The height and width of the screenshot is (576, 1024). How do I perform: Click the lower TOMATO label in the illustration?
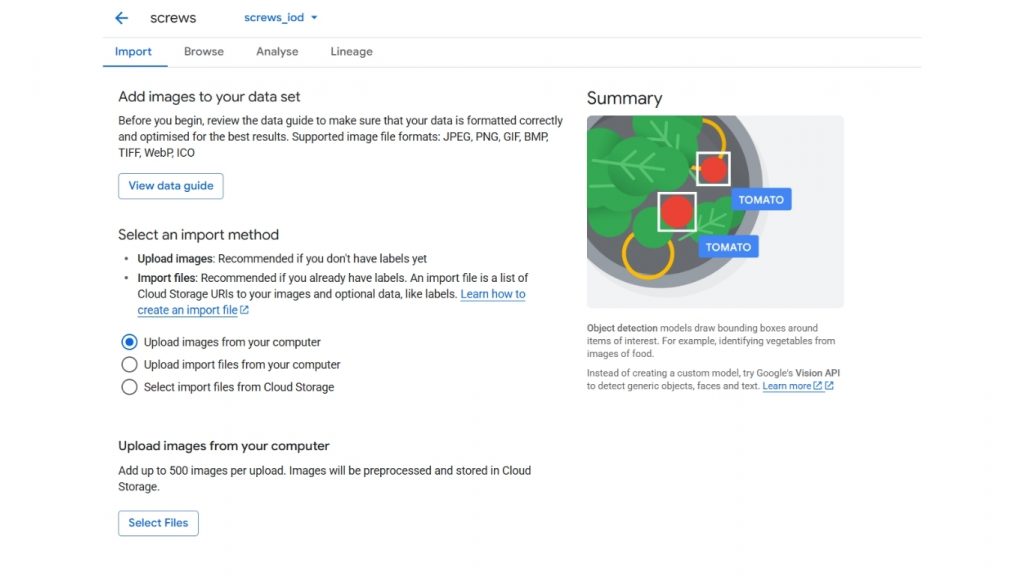(x=728, y=247)
